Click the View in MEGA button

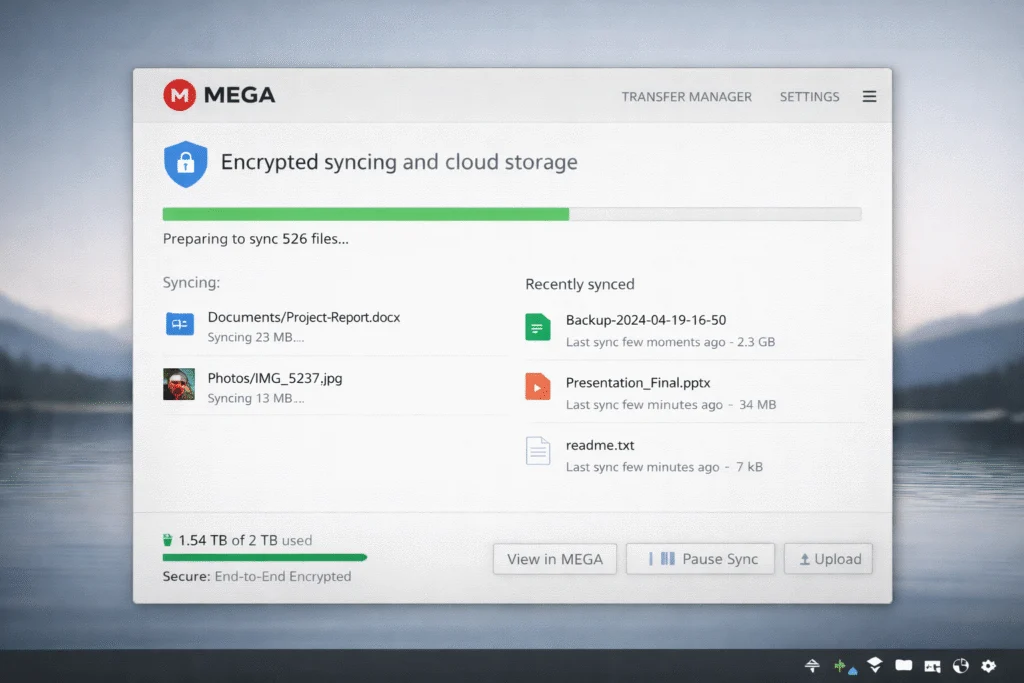tap(554, 558)
